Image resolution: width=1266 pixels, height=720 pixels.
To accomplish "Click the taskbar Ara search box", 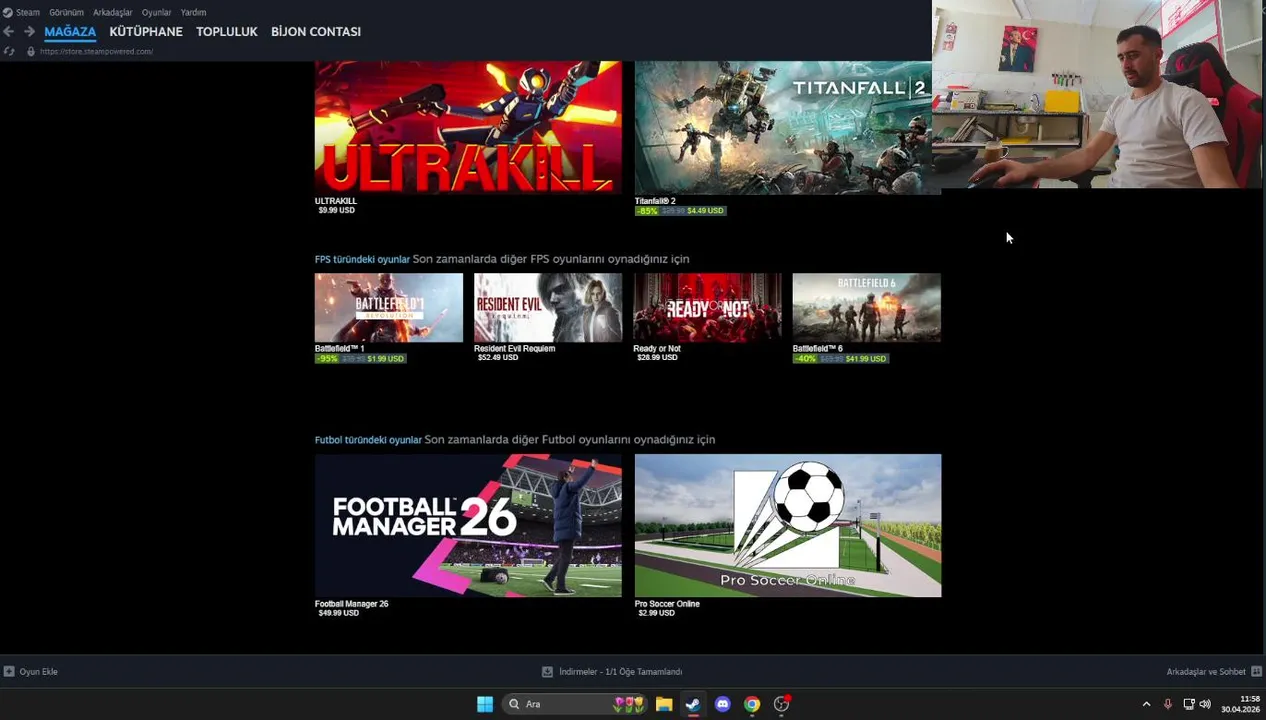I will tap(575, 704).
